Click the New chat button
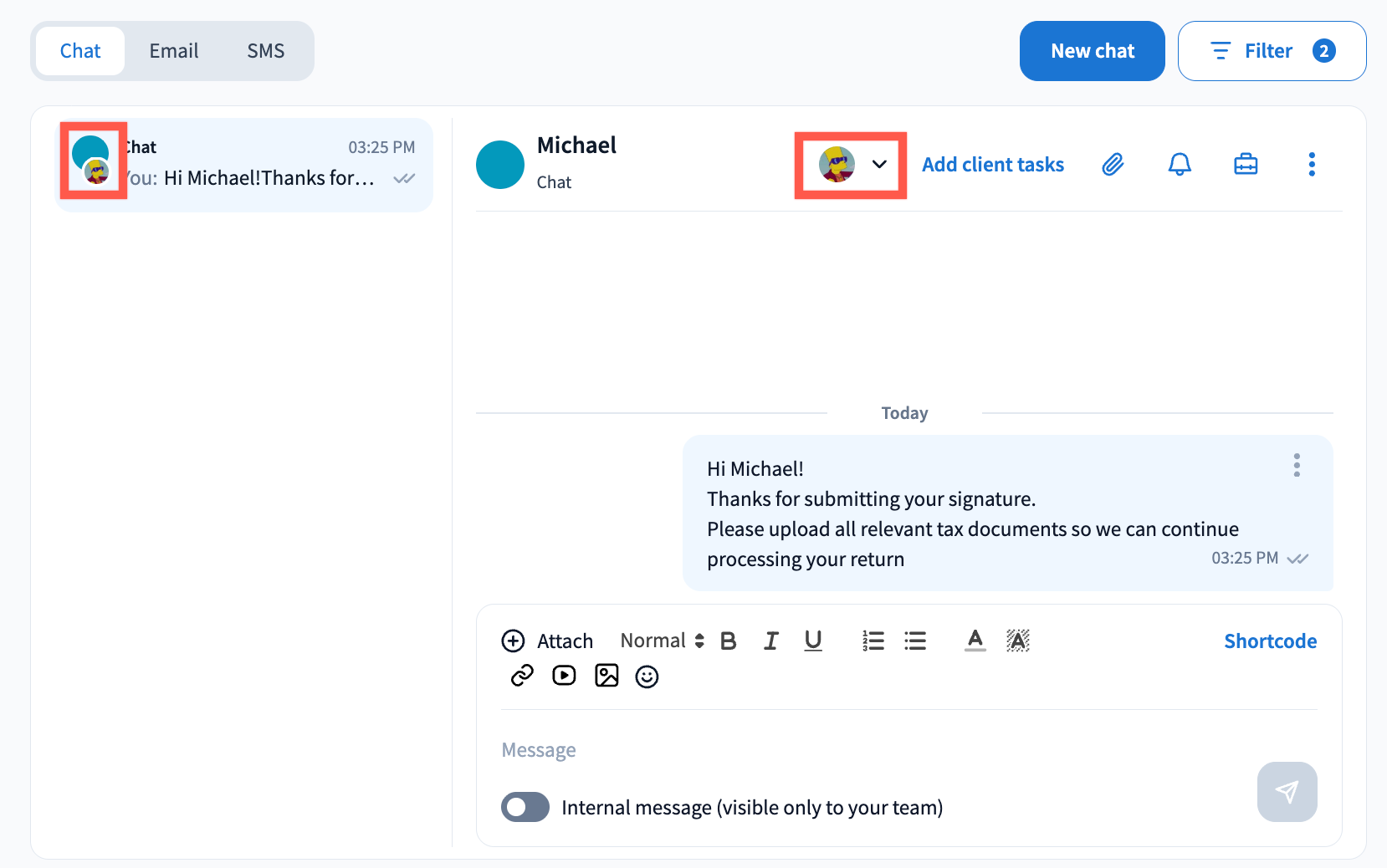The width and height of the screenshot is (1387, 868). [1092, 51]
